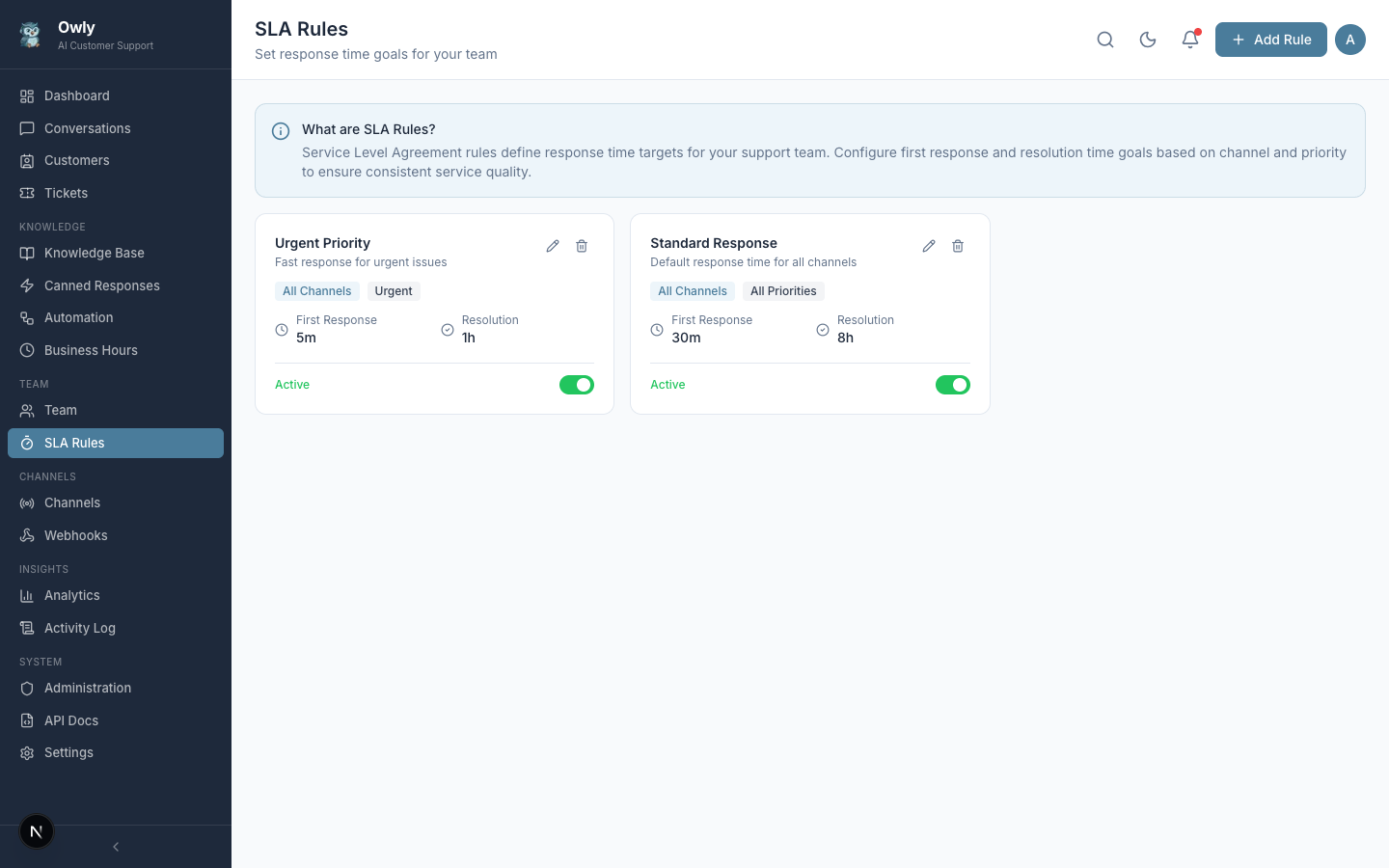This screenshot has height=868, width=1389.
Task: Click the Business Hours clock icon
Action: click(27, 350)
